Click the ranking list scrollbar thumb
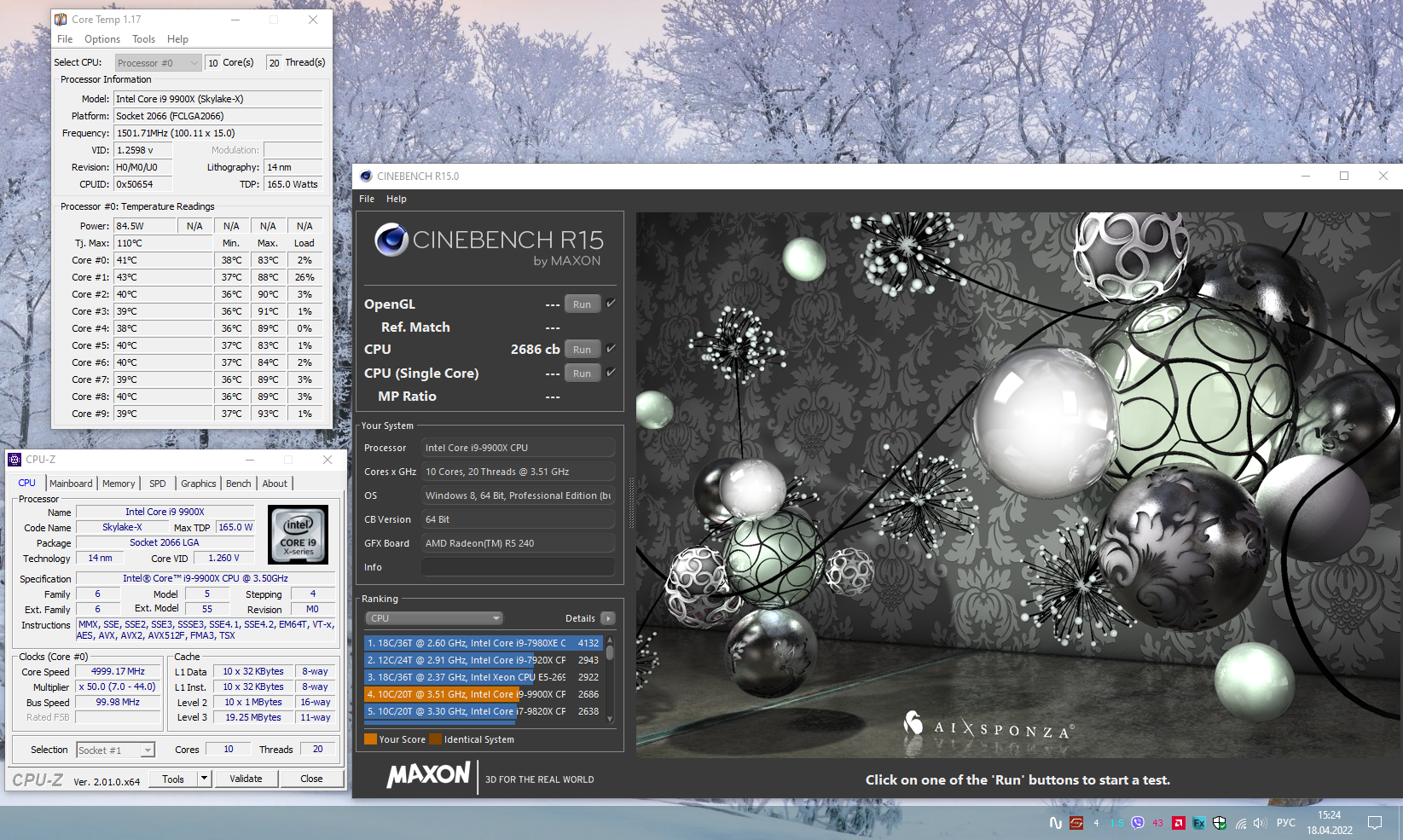Screen dimensions: 1403x840 tap(610, 652)
